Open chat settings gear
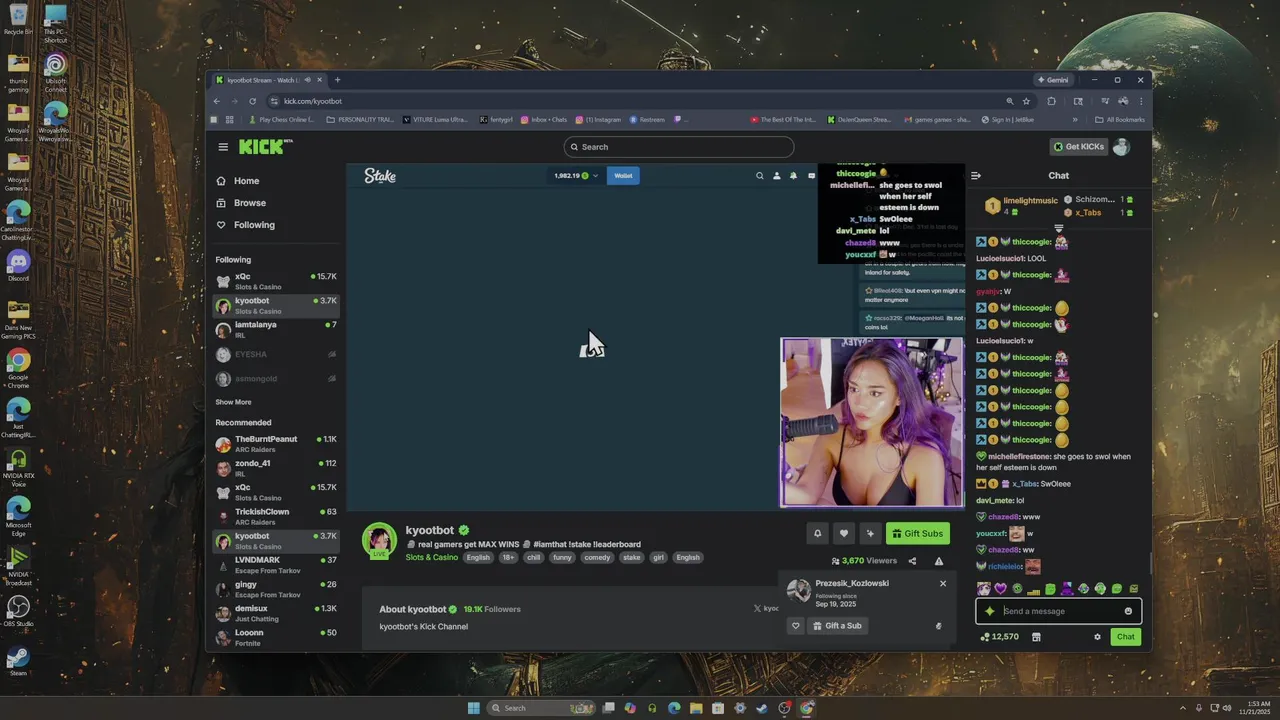 pyautogui.click(x=1097, y=637)
